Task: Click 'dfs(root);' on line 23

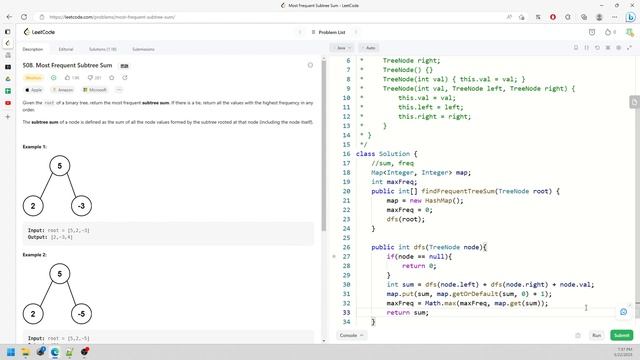Action: pyautogui.click(x=405, y=219)
